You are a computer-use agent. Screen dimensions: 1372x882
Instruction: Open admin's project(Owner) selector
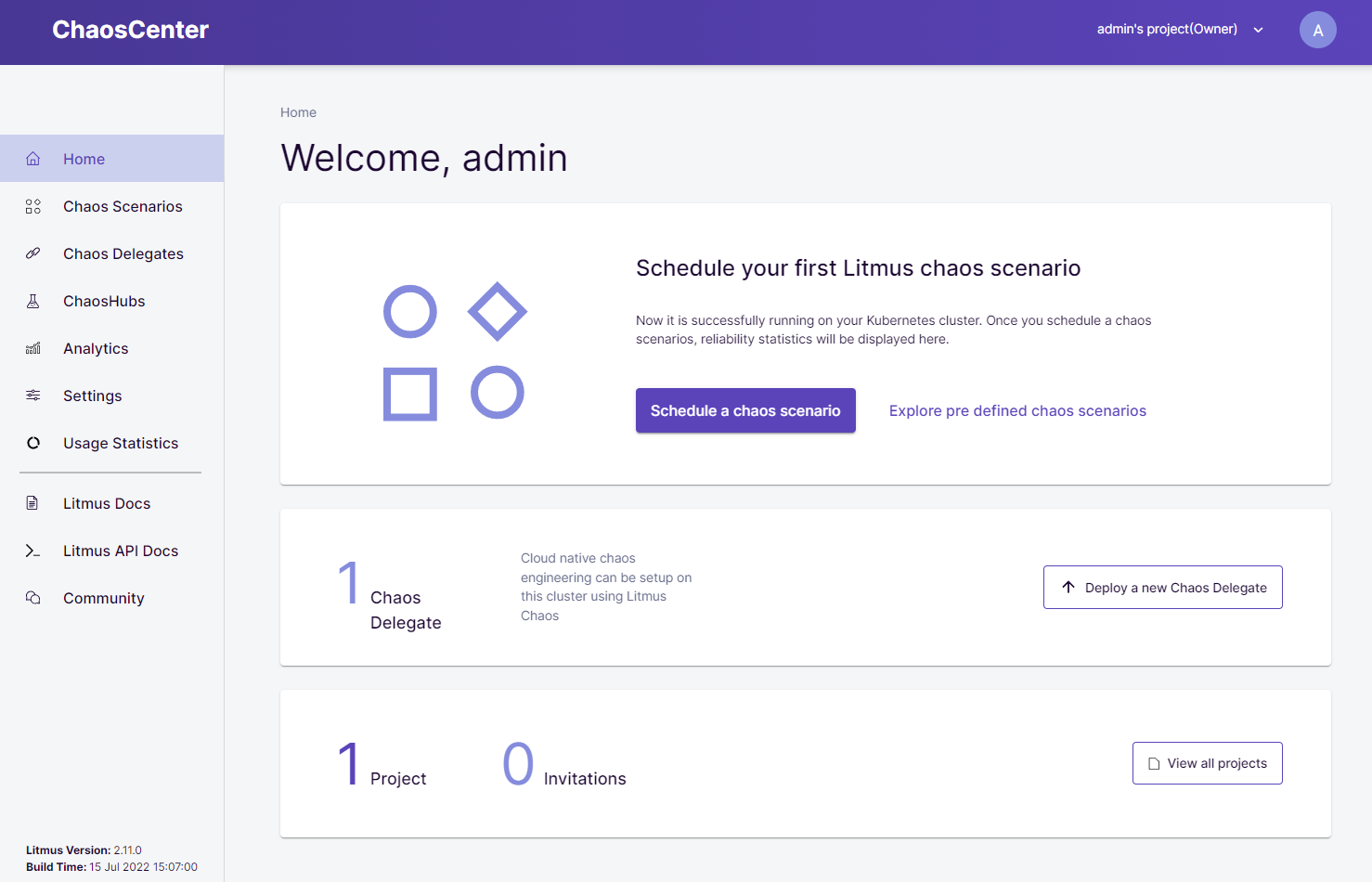coord(1180,30)
